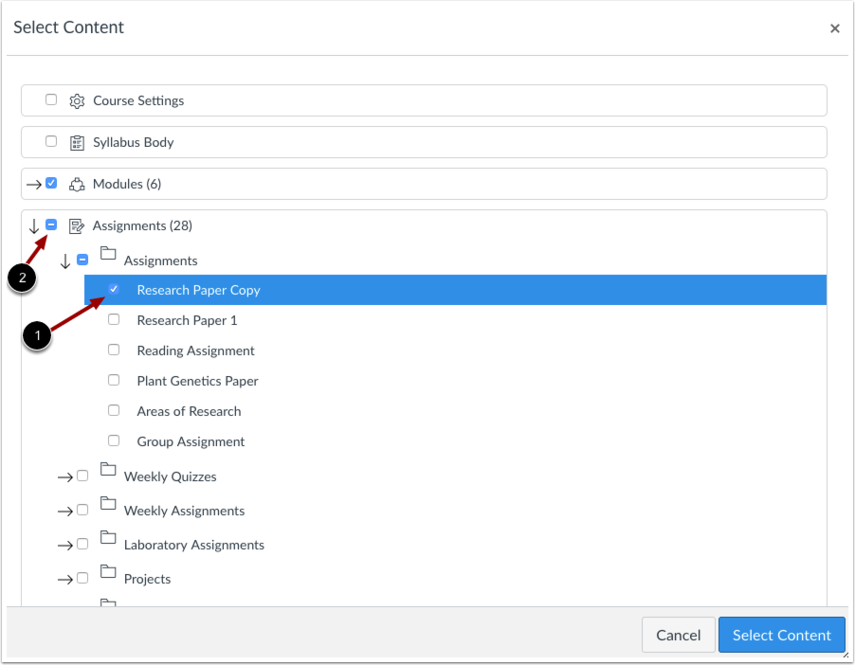Check the Projects group checkbox
855x665 pixels.
point(82,578)
